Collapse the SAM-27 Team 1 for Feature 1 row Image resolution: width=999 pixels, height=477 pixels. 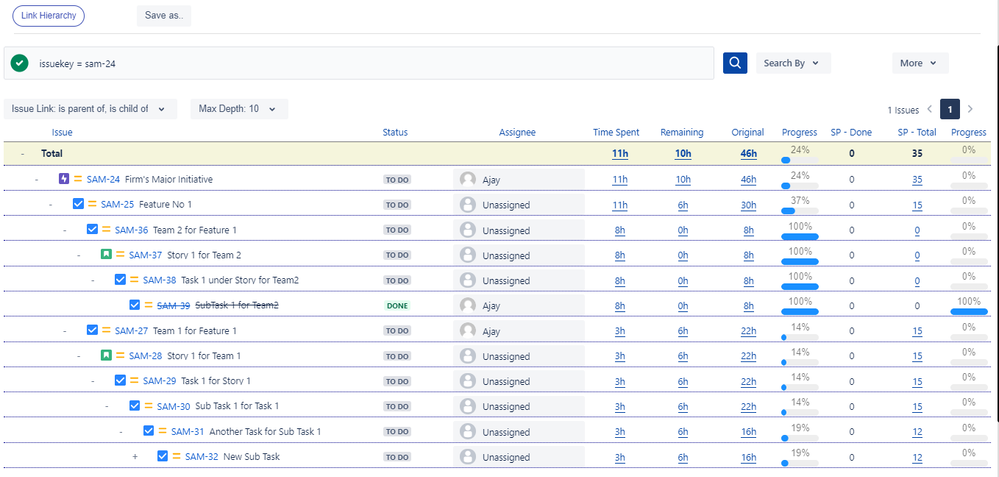65,331
